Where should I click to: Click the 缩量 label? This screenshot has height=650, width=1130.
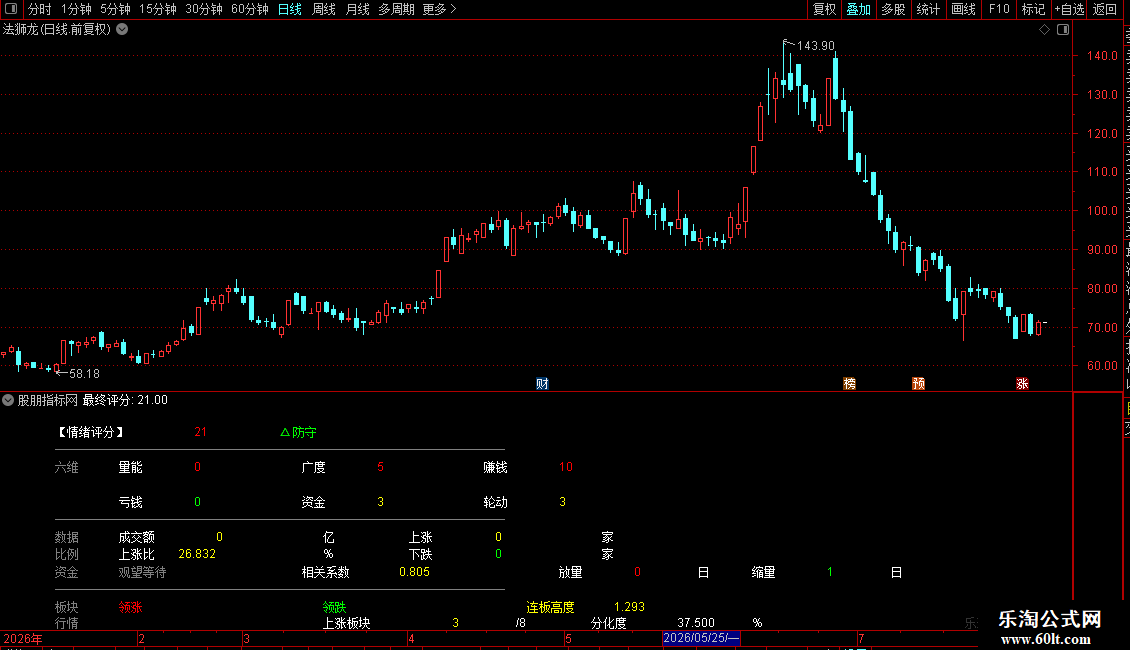point(763,572)
